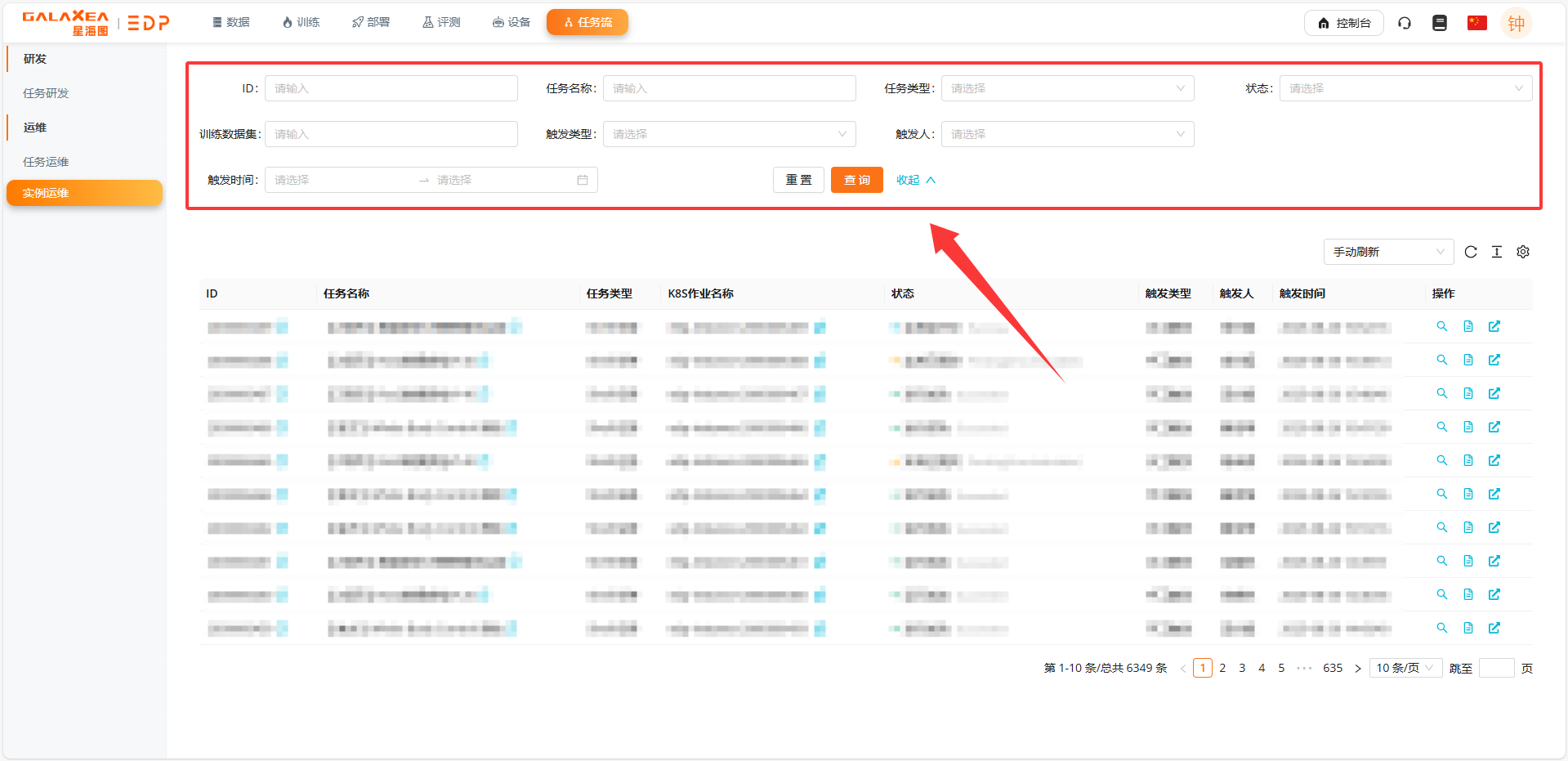Select 任务运维 in the sidebar
The image size is (1568, 761).
pyautogui.click(x=46, y=162)
